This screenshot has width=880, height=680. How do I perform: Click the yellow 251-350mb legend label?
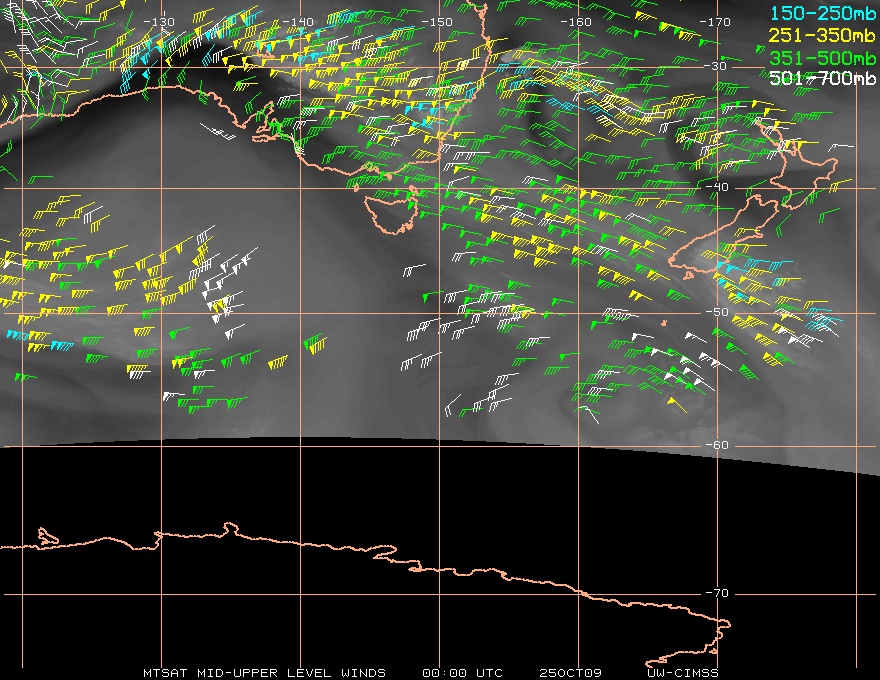coord(822,36)
